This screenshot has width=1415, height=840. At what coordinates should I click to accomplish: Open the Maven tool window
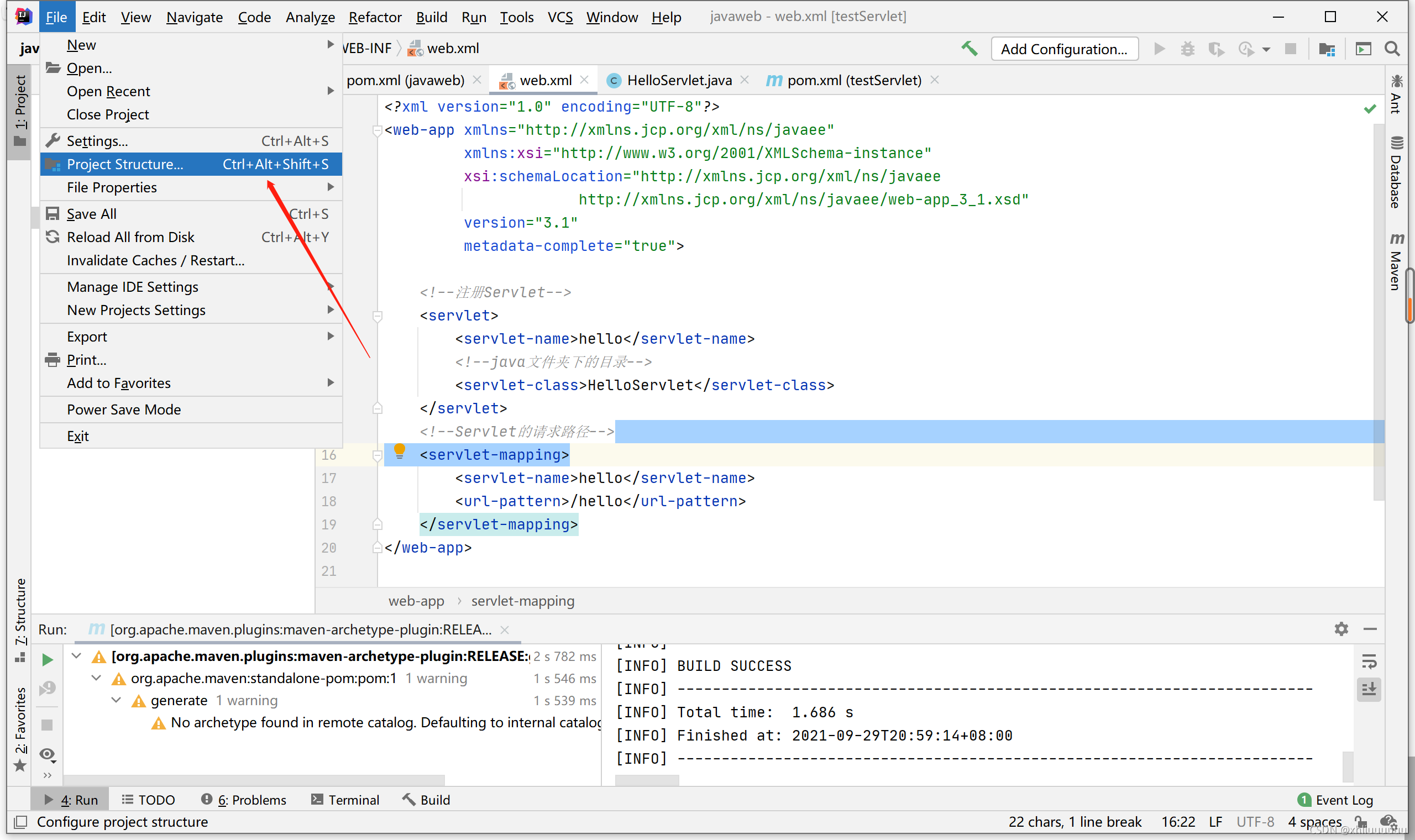click(x=1396, y=261)
